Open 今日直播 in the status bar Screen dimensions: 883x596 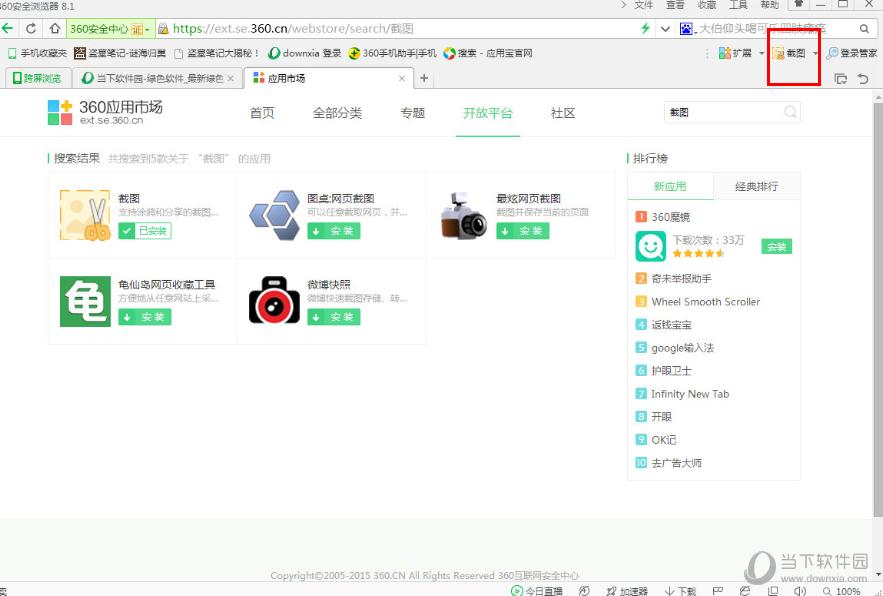click(537, 591)
